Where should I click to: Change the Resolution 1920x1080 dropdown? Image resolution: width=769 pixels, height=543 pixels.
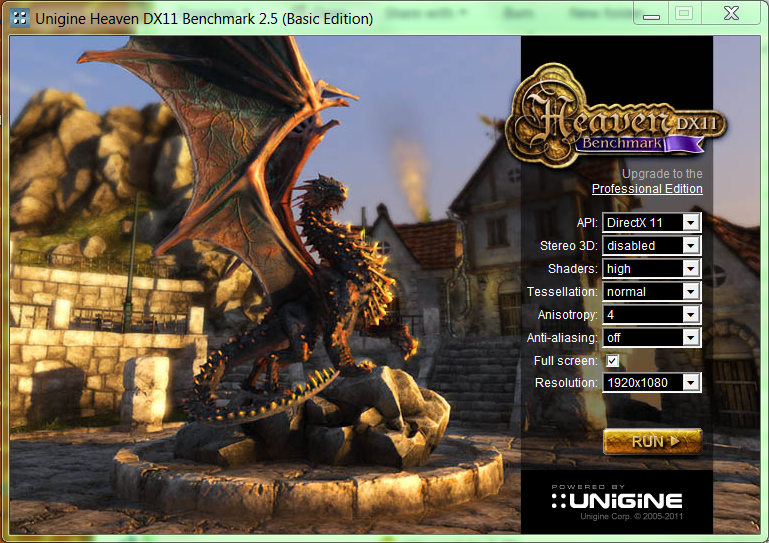click(652, 383)
